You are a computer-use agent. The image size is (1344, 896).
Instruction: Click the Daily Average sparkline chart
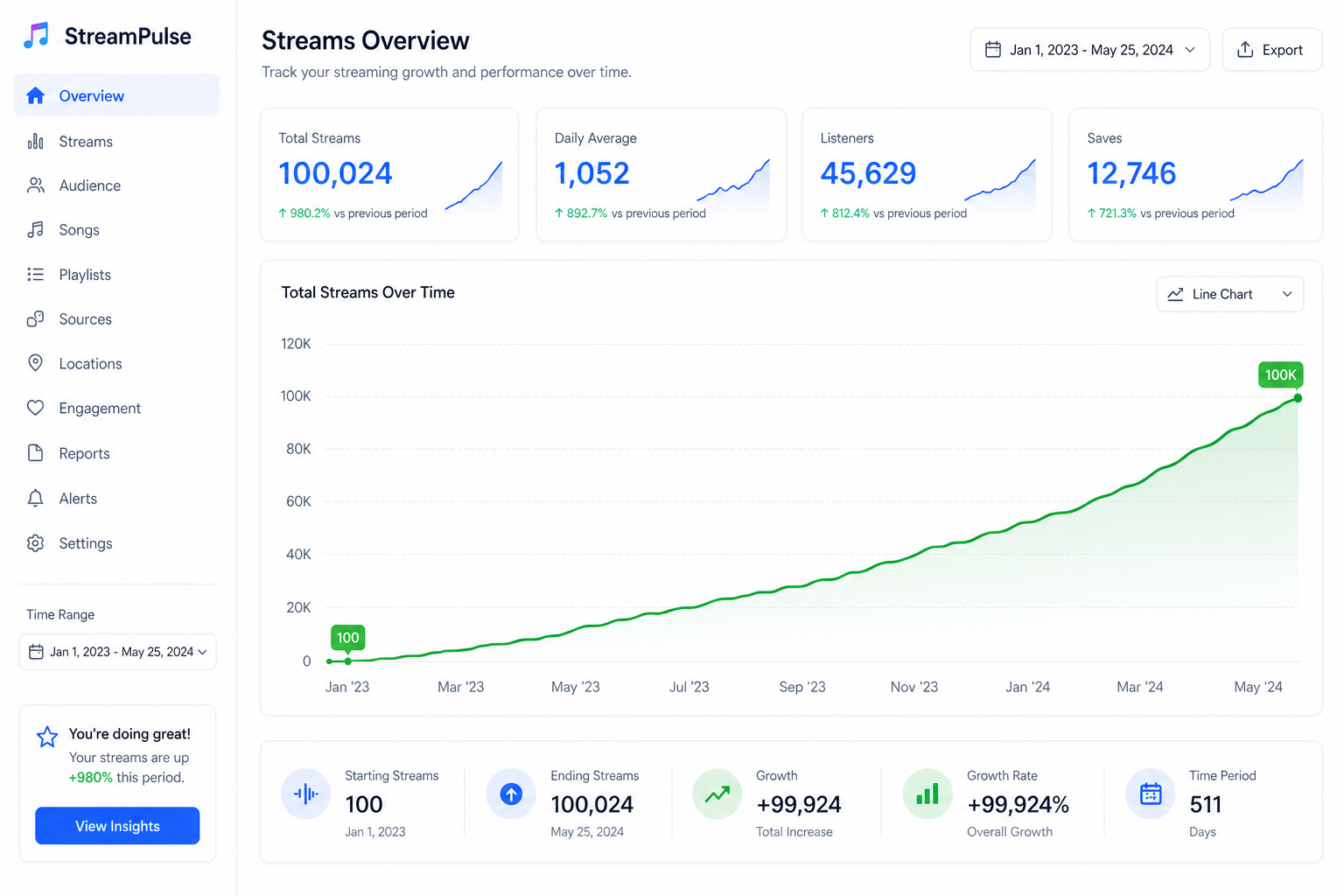733,182
